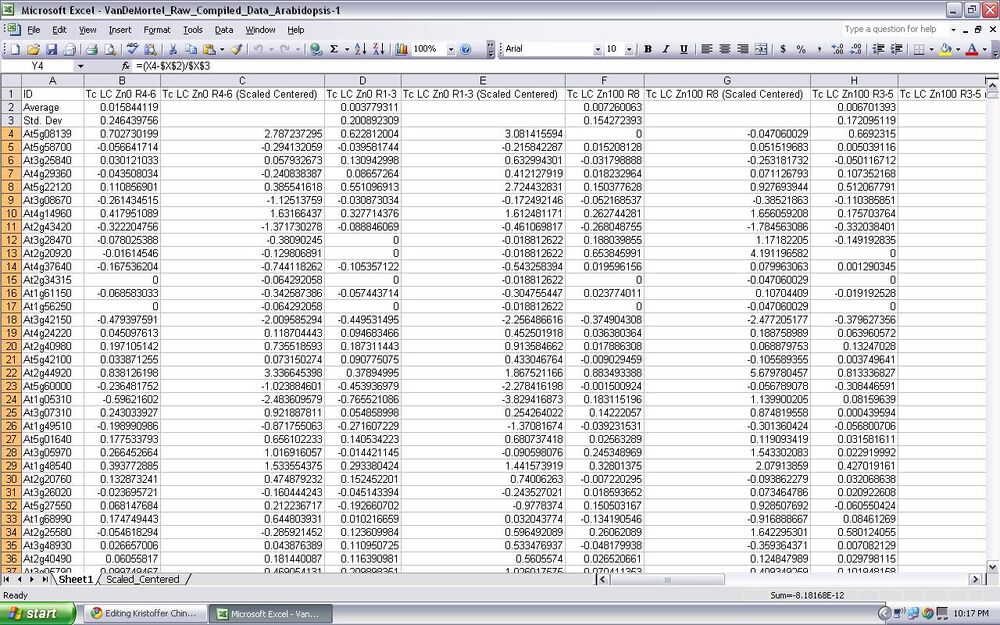
Task: Open the font size dropdown
Action: point(629,49)
